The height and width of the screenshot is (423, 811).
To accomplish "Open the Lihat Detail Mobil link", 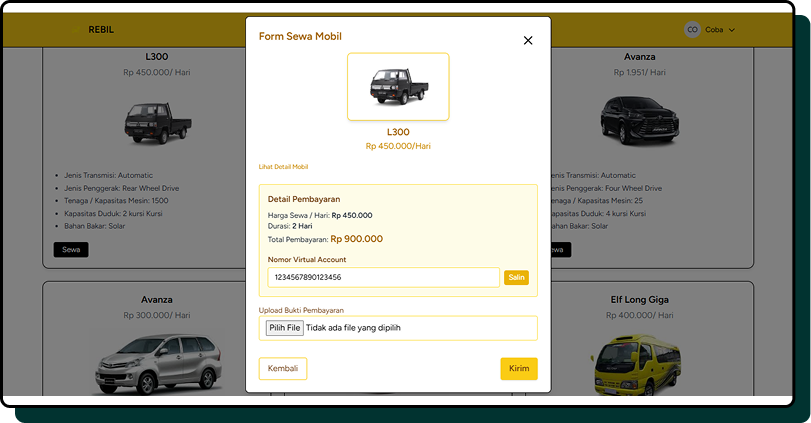I will pyautogui.click(x=283, y=167).
